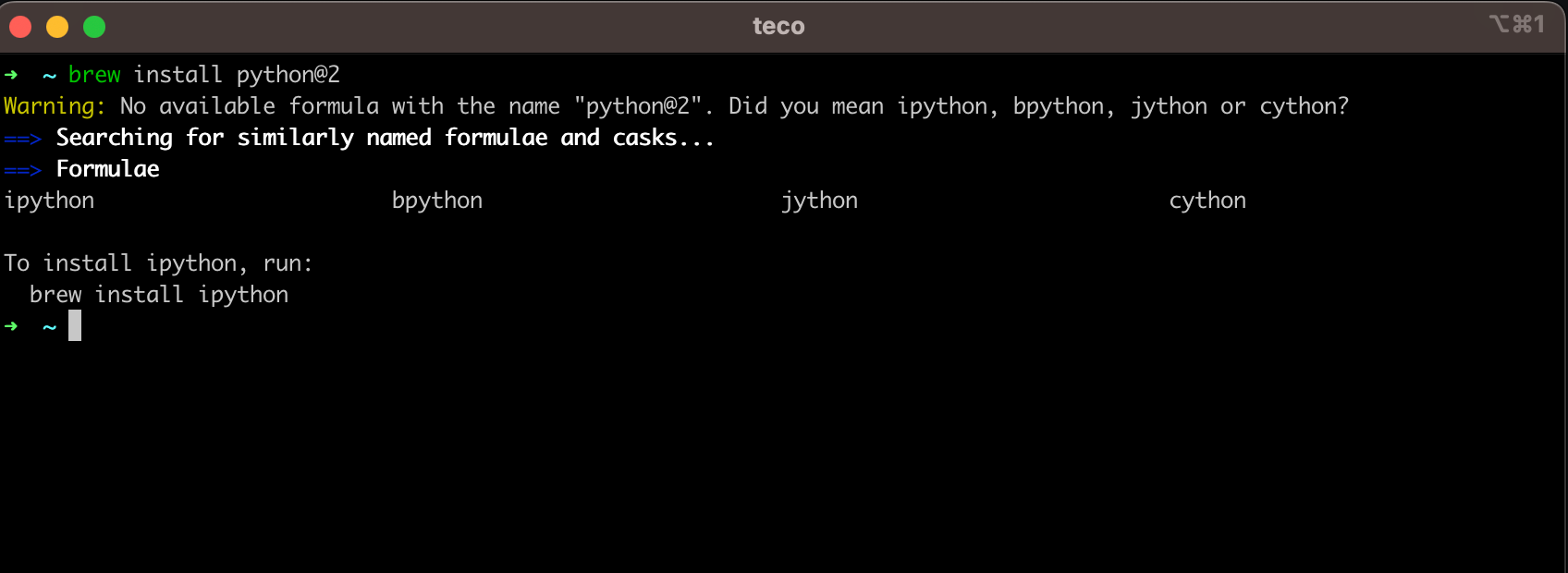Click the cursor block at the empty prompt
Image resolution: width=1568 pixels, height=573 pixels.
[x=75, y=325]
